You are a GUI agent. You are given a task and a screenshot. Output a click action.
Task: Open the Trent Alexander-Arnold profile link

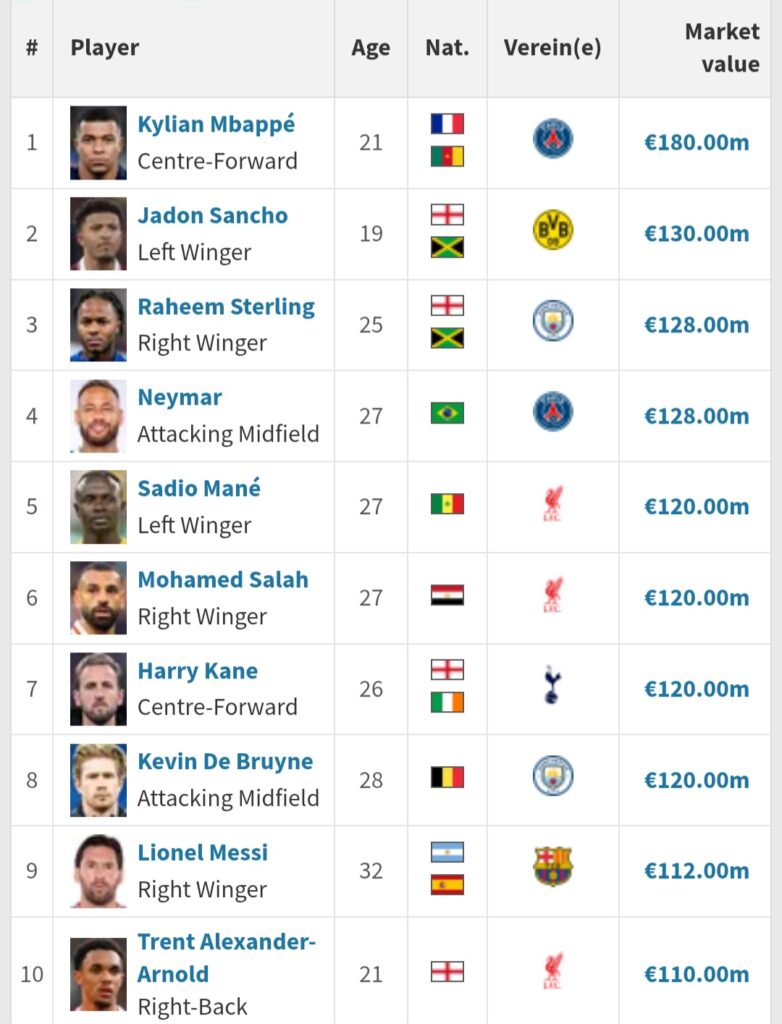tap(226, 957)
